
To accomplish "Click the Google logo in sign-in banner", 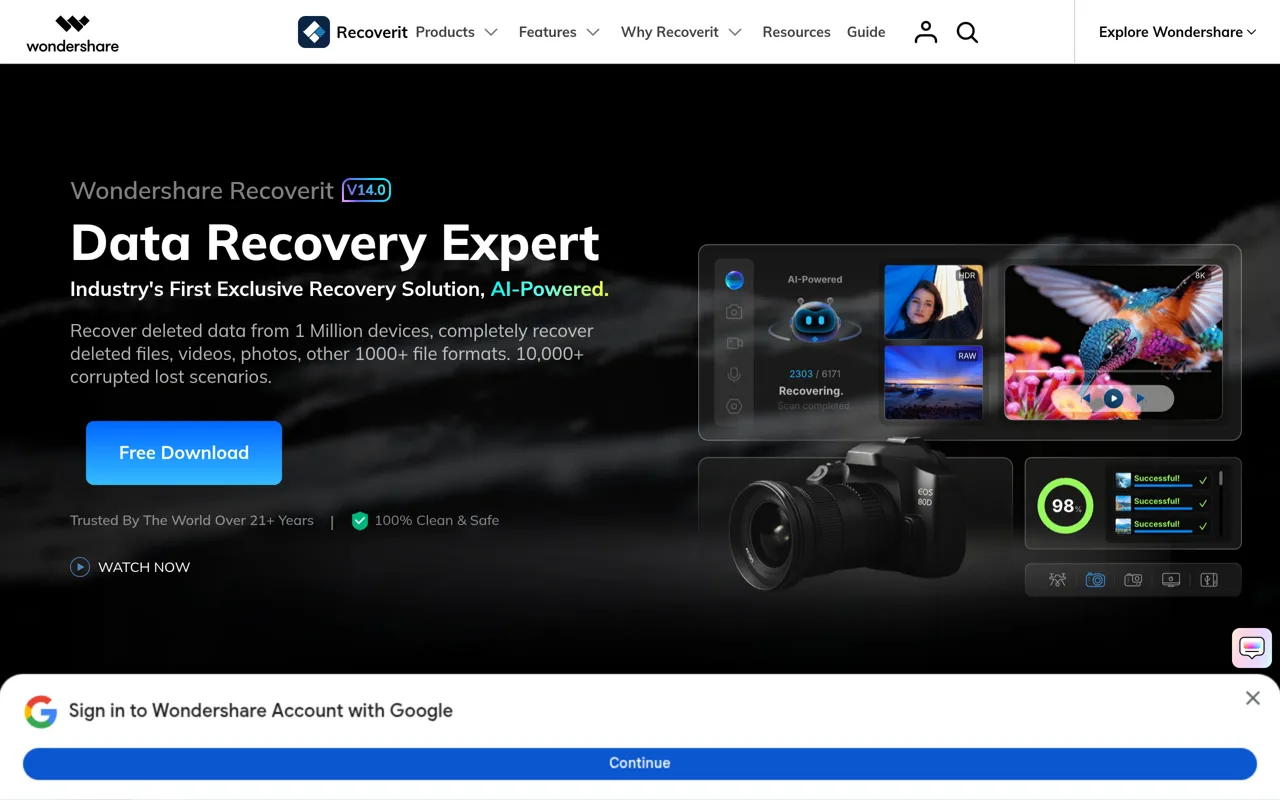I will (x=41, y=711).
